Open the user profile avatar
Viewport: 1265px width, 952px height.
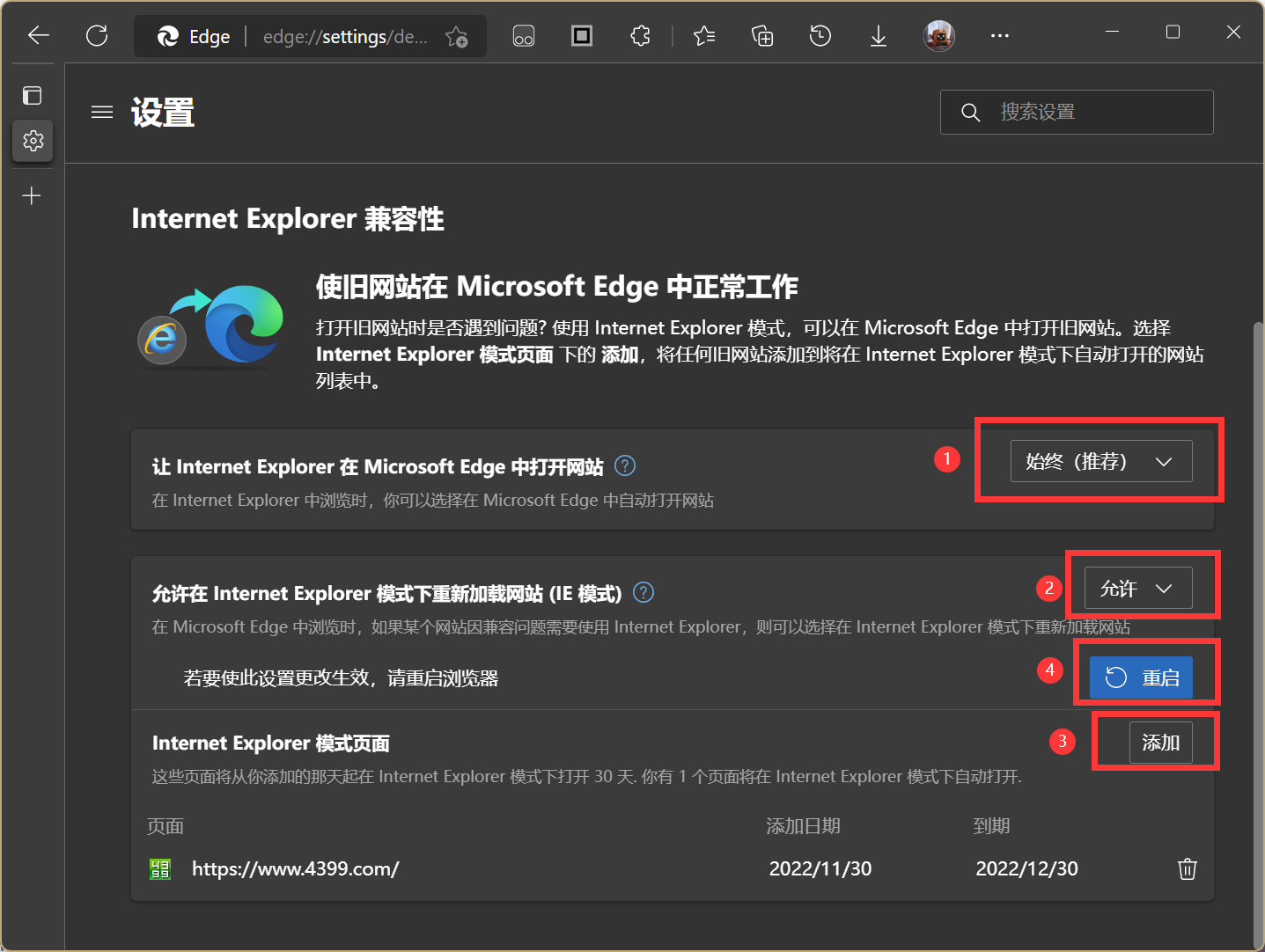(x=939, y=36)
